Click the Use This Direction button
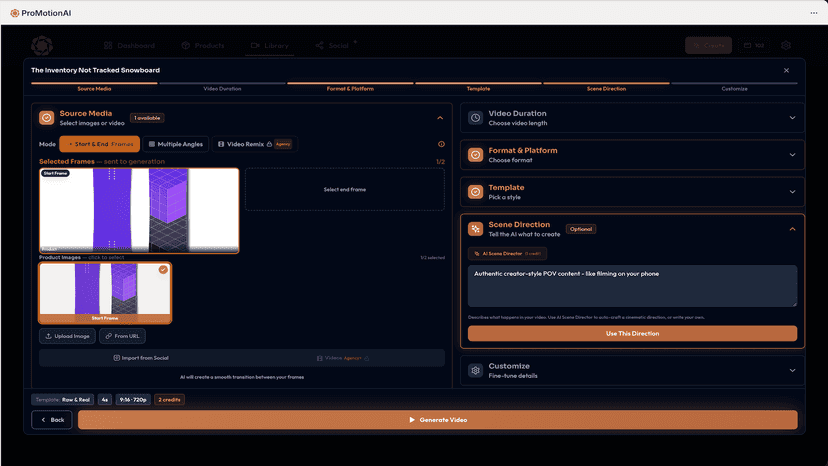This screenshot has height=466, width=828. 632,333
